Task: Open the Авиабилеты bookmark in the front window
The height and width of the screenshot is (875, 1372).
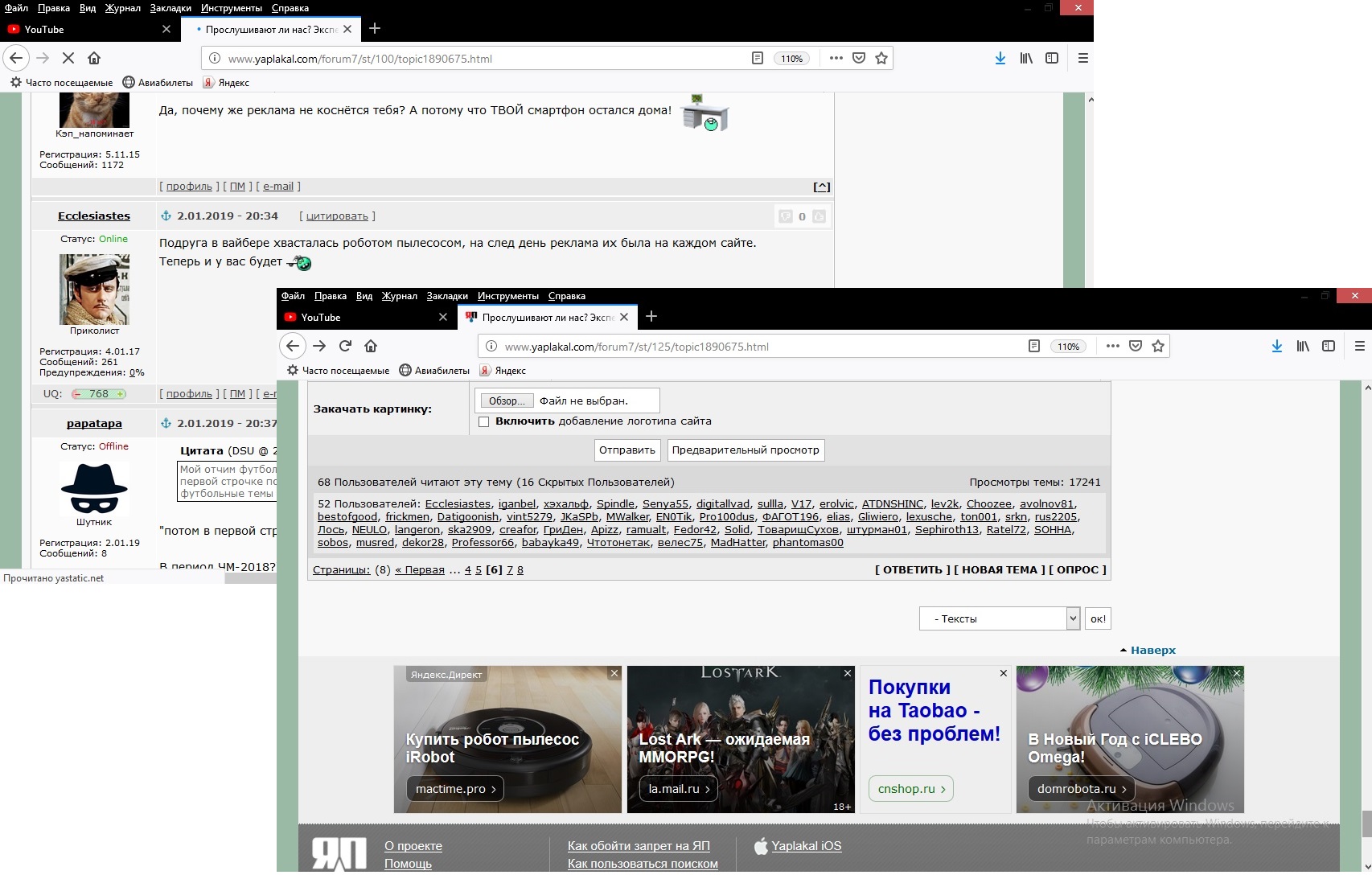Action: pos(434,371)
